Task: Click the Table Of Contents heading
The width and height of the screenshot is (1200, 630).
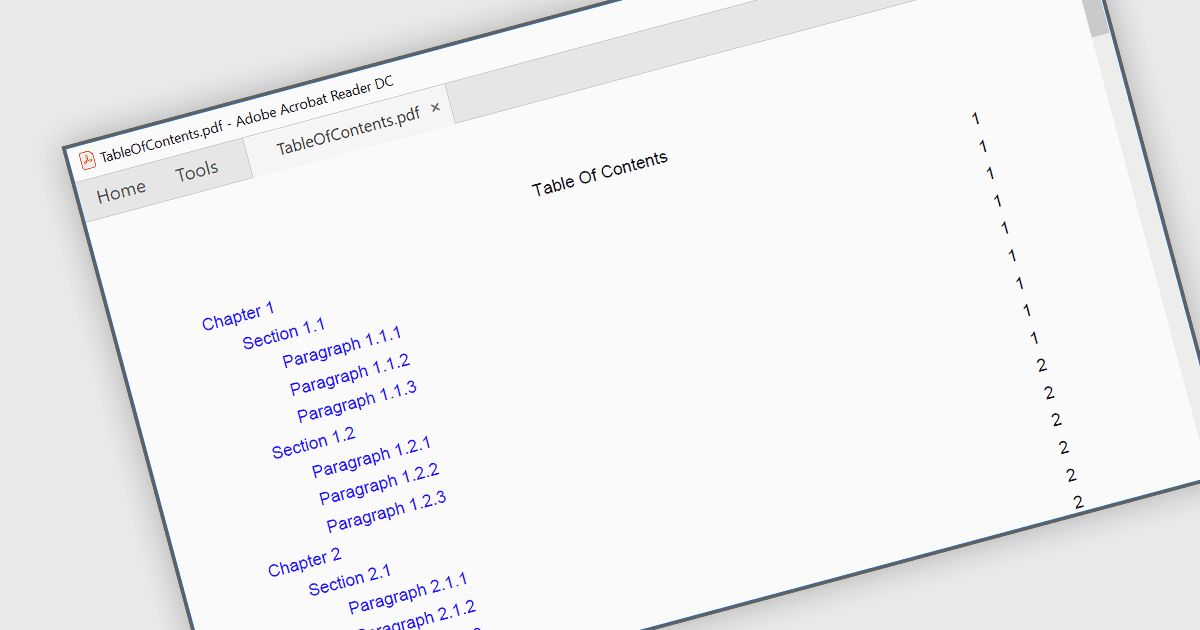Action: pyautogui.click(x=600, y=175)
